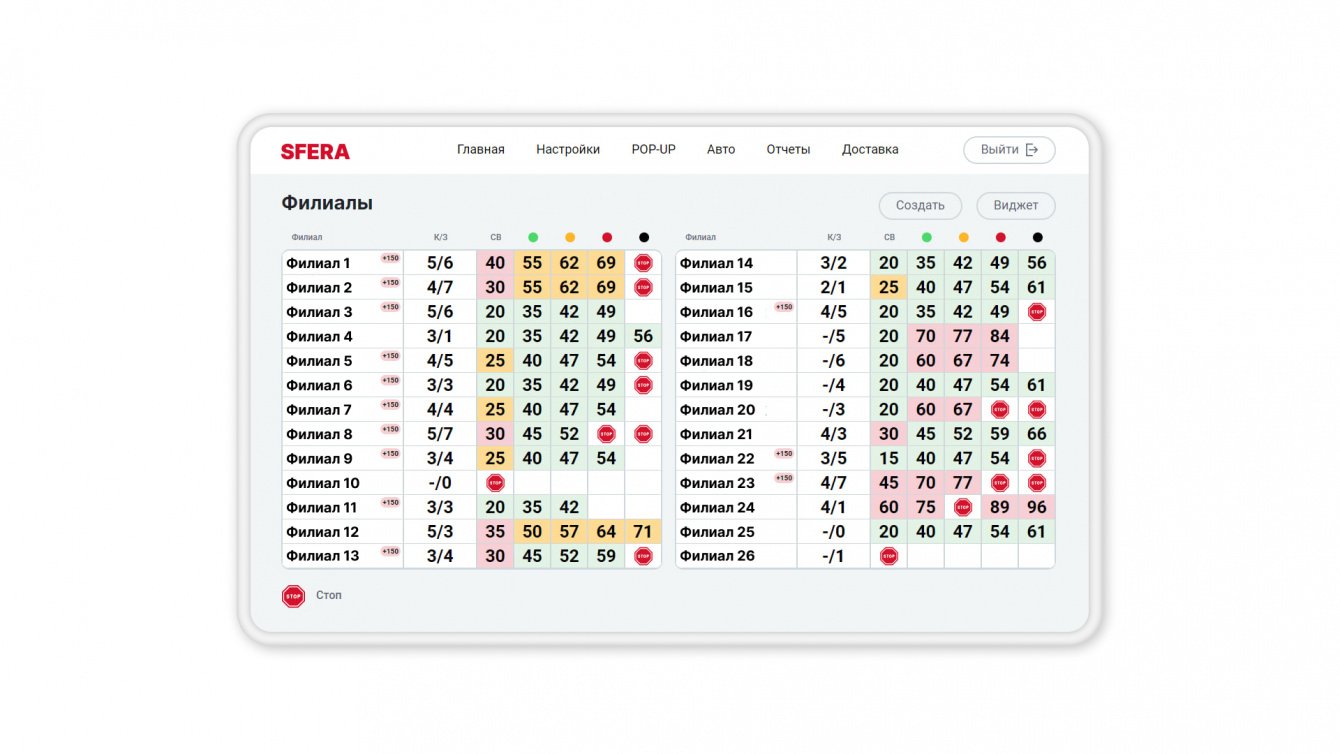Click the stop icon in Филиал 16 row

click(x=1037, y=312)
